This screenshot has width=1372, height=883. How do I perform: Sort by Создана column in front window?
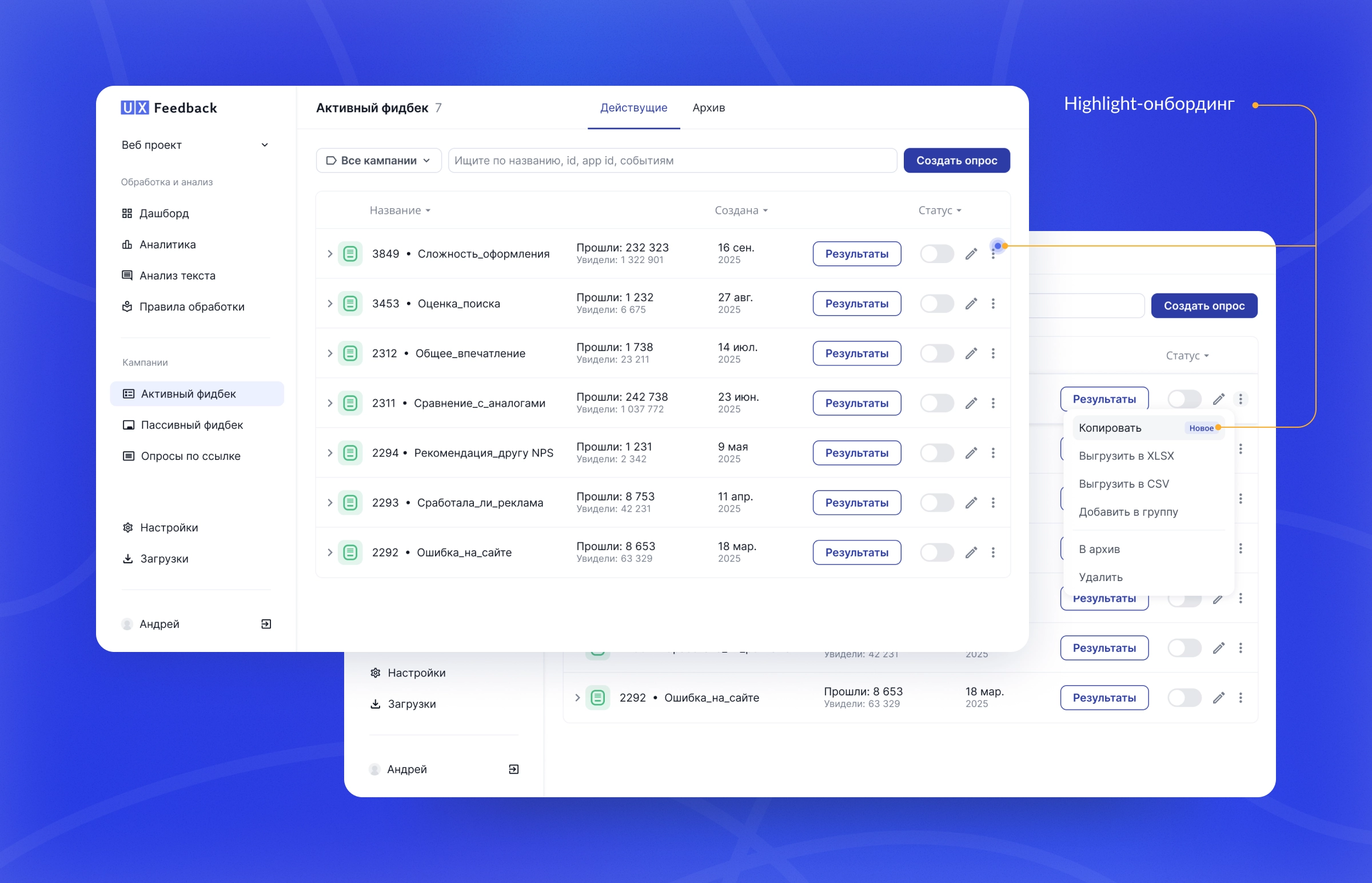(740, 210)
